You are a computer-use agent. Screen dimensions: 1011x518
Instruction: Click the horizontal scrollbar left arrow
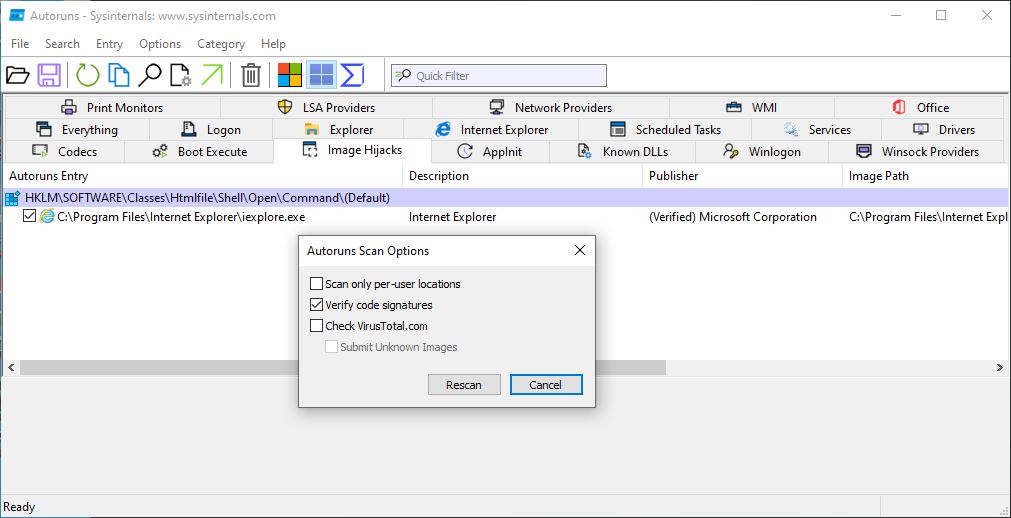click(x=11, y=368)
